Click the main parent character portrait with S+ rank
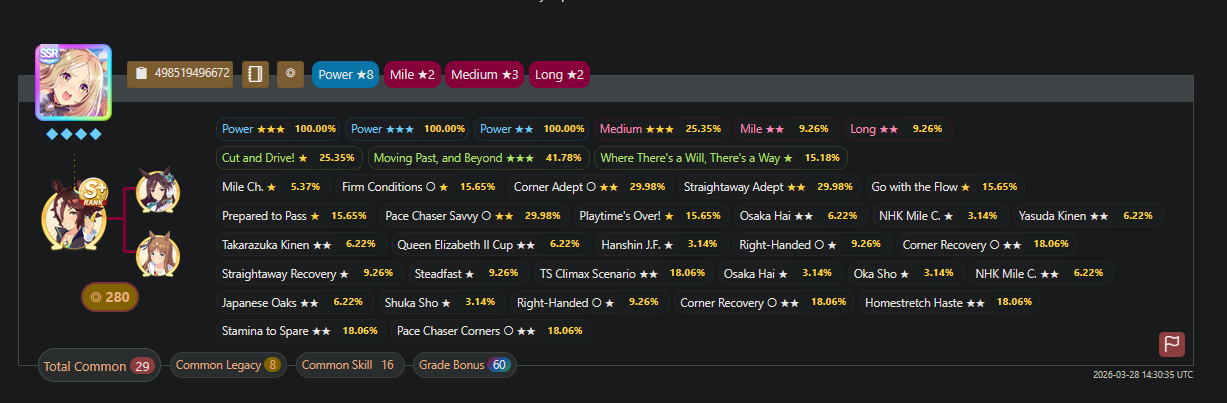The height and width of the screenshot is (403, 1227). pyautogui.click(x=72, y=217)
